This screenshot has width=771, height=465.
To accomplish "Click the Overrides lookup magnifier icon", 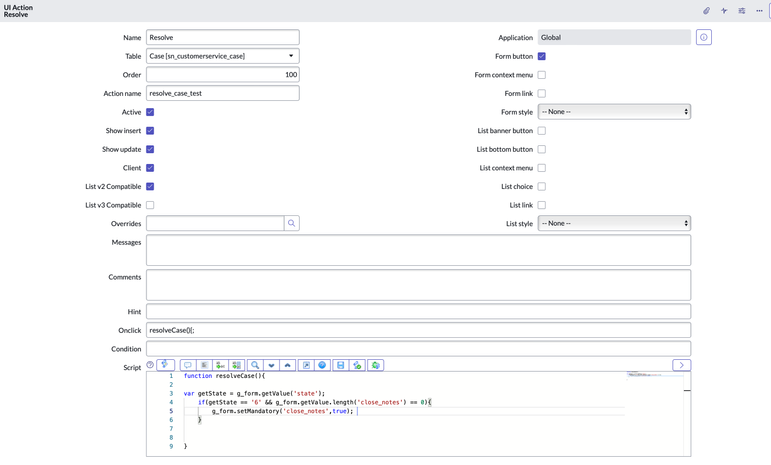I will point(292,223).
